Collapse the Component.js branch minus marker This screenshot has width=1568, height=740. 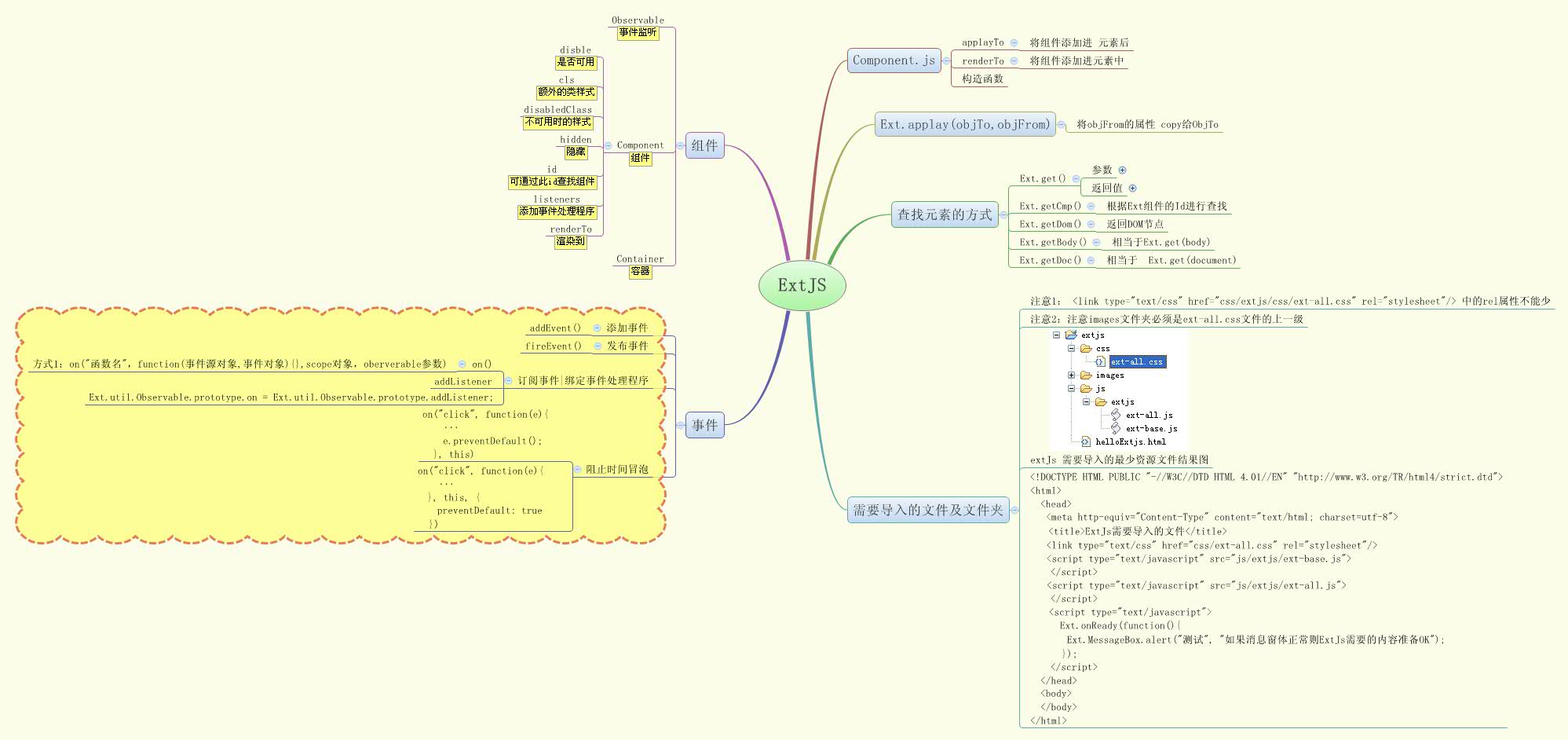947,60
